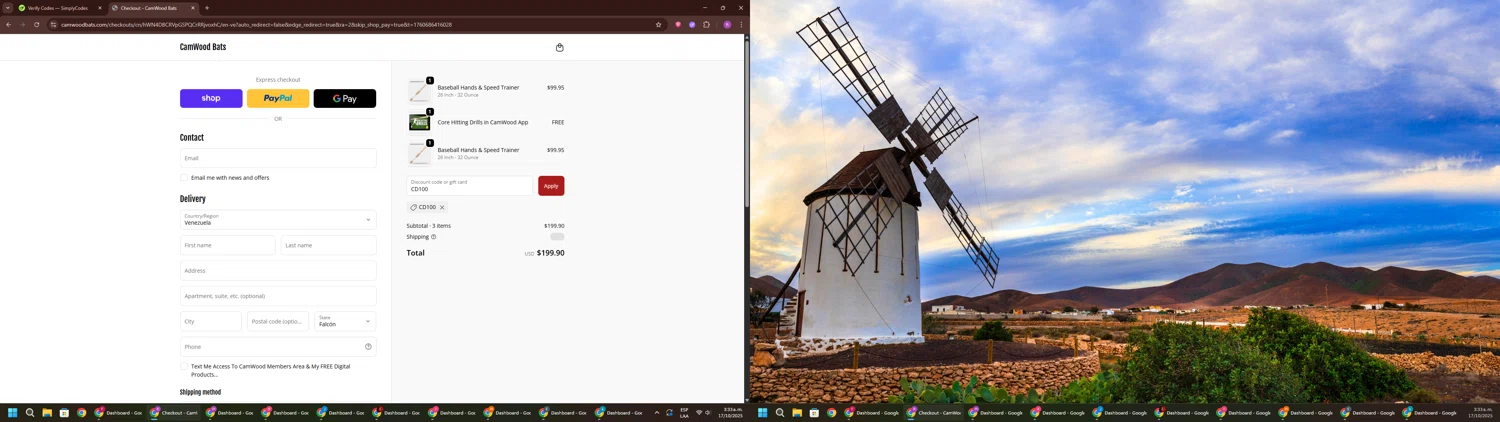Focus the Postal code field

278,321
